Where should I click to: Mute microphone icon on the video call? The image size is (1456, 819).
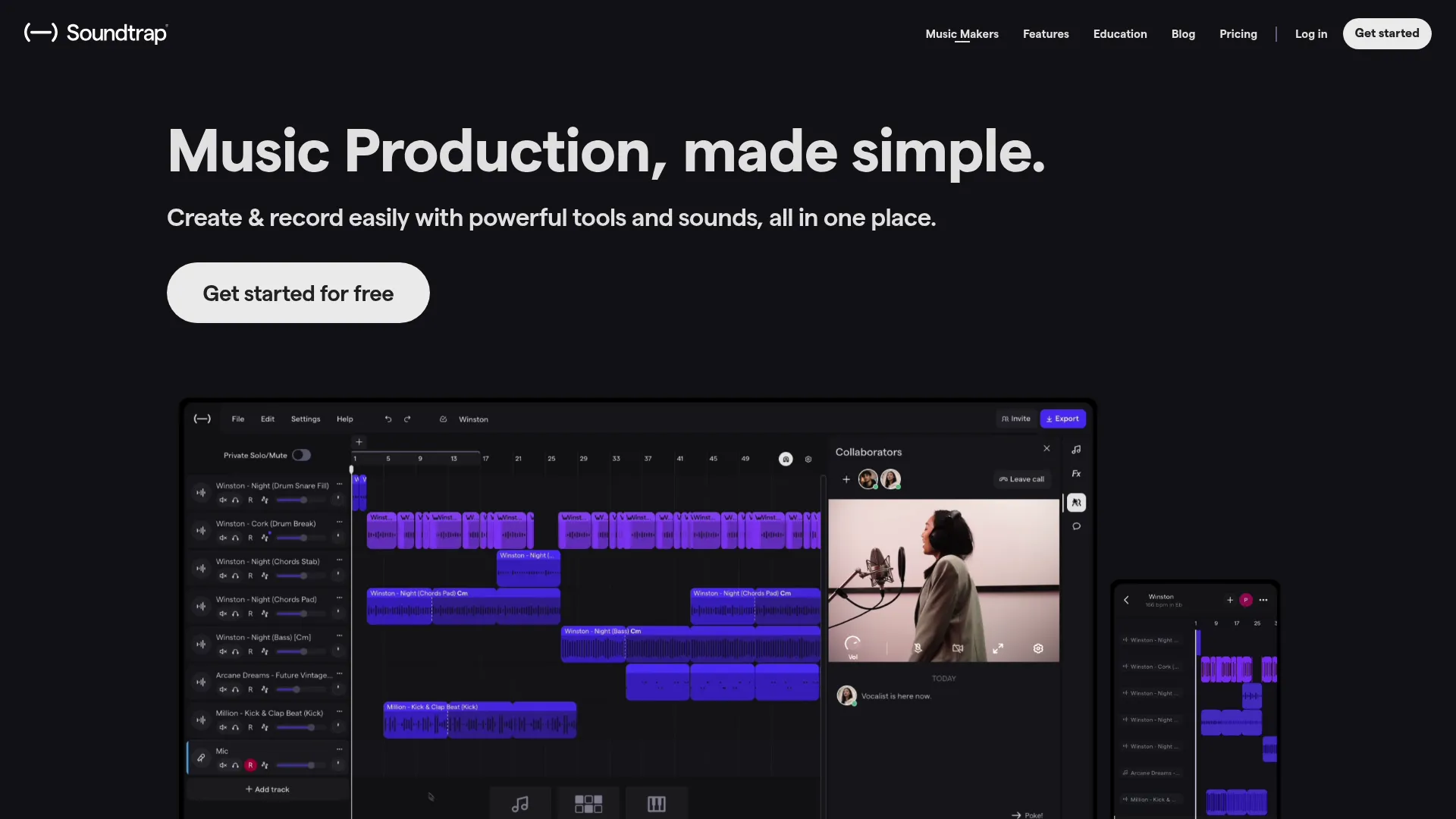(x=918, y=648)
